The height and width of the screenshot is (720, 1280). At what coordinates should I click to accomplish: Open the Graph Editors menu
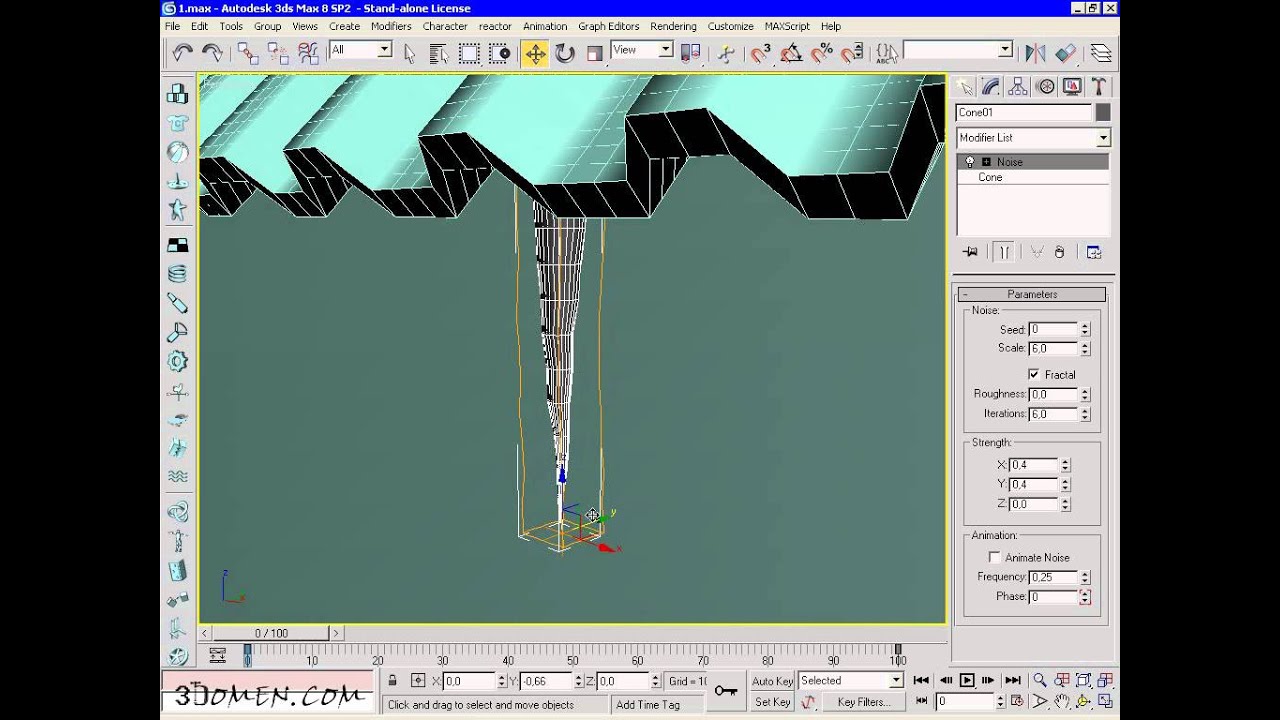(x=608, y=26)
